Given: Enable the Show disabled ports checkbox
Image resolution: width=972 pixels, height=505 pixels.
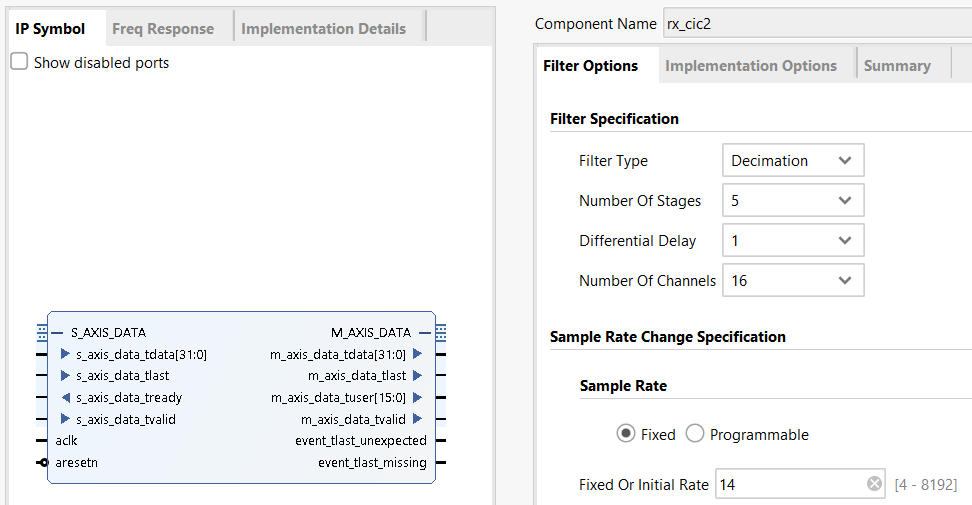Looking at the screenshot, I should pos(19,62).
